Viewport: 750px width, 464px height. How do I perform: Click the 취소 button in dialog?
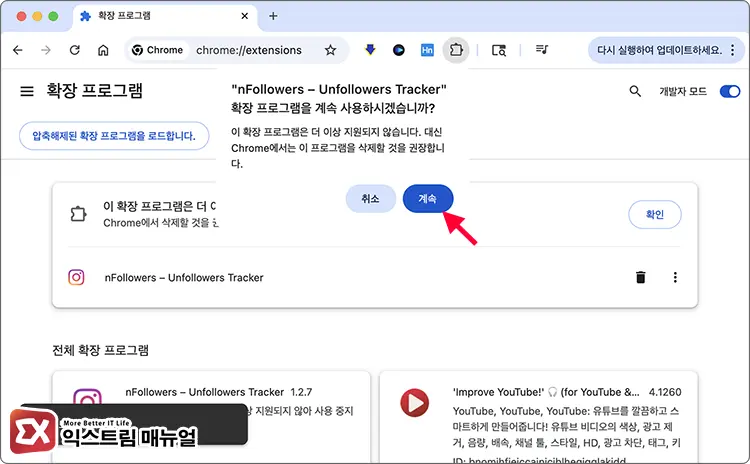click(x=371, y=199)
